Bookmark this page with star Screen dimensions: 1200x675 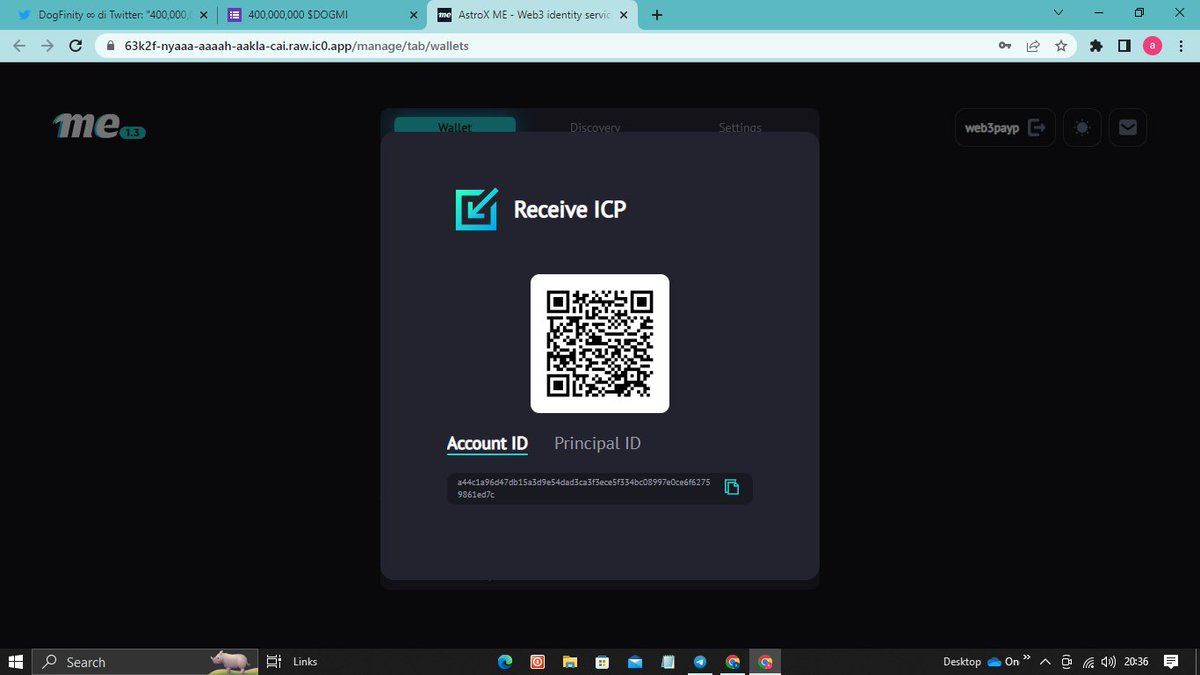(1061, 46)
